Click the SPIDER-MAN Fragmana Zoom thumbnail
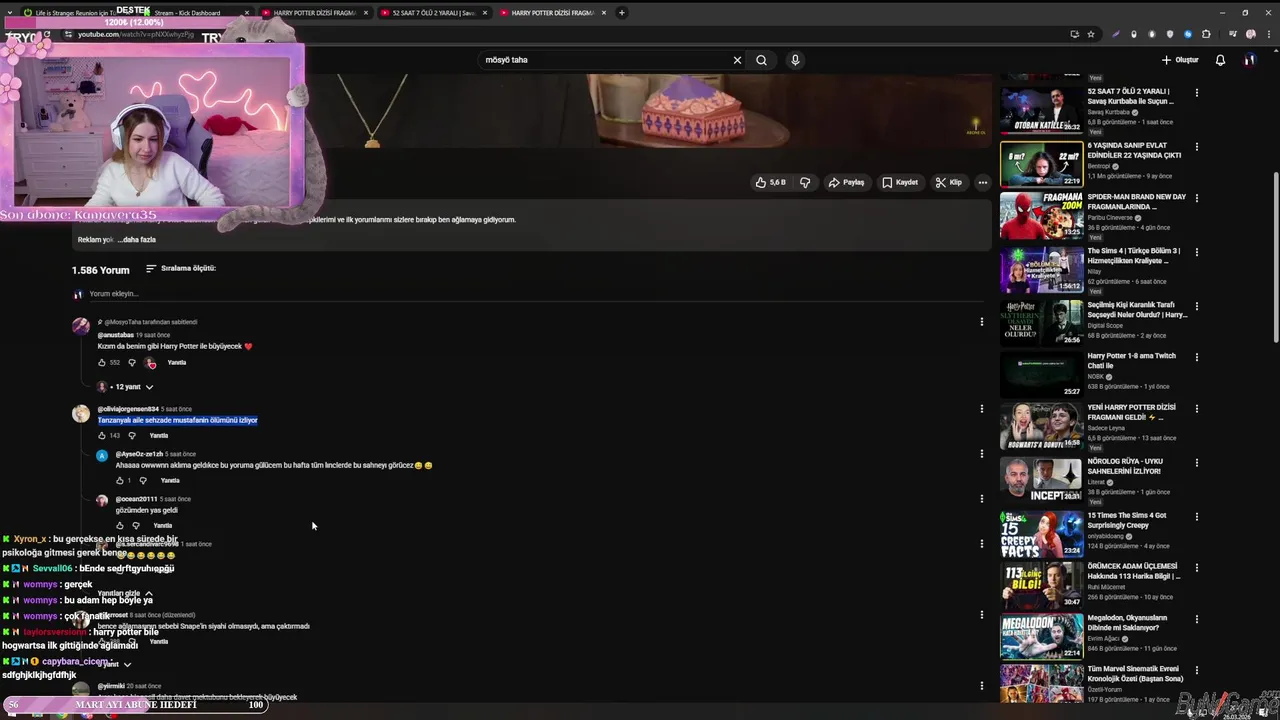The width and height of the screenshot is (1280, 720). 1041,215
